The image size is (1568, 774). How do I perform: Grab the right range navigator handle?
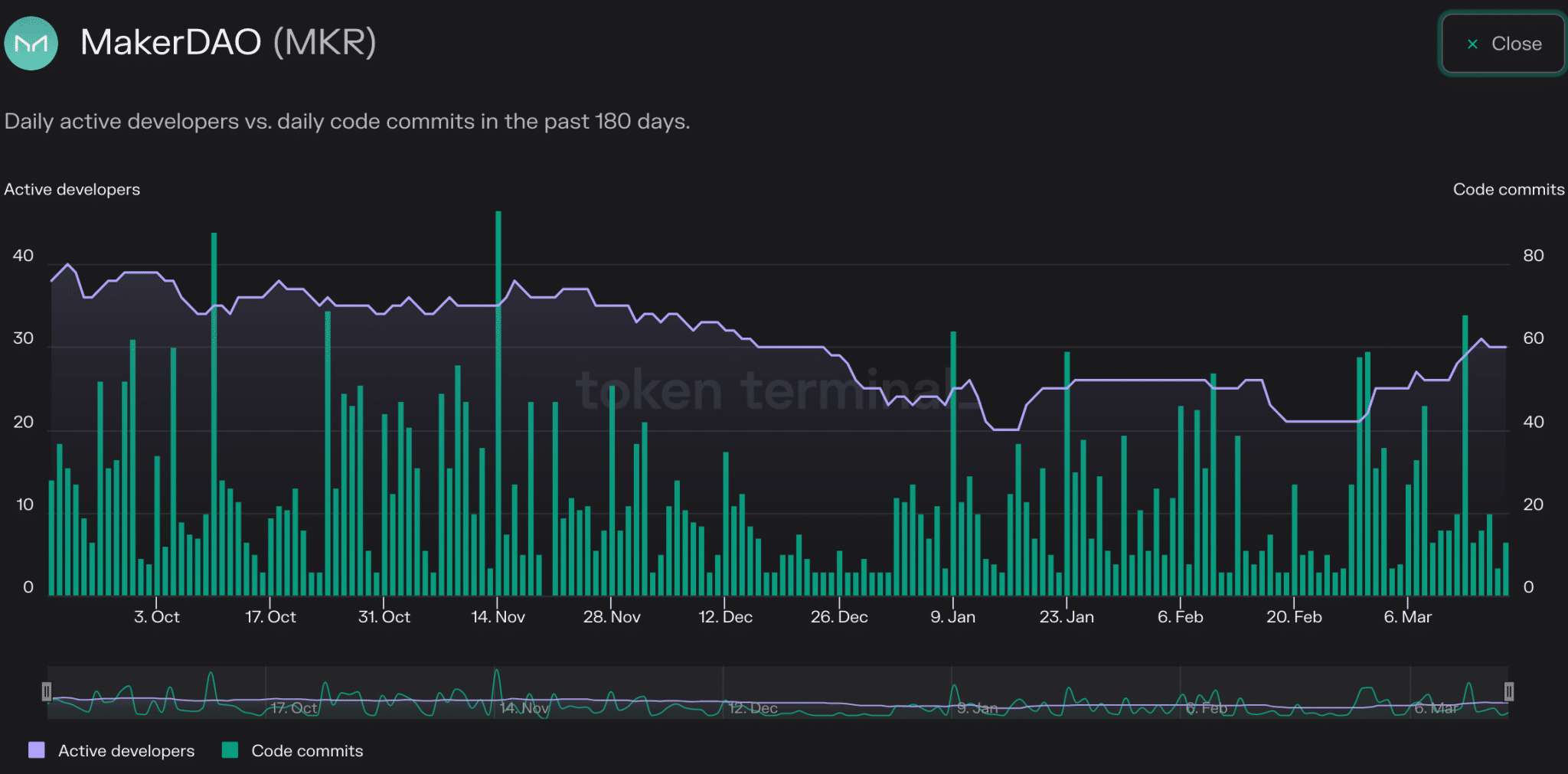[x=1508, y=692]
